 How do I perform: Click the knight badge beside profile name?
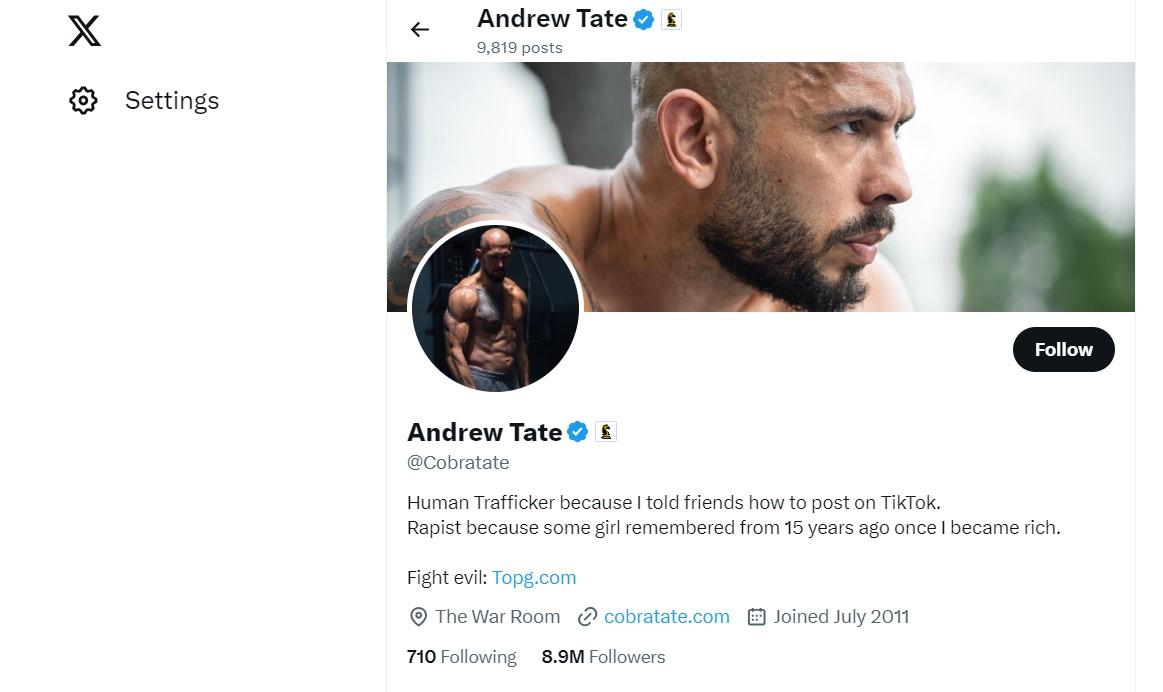point(606,432)
